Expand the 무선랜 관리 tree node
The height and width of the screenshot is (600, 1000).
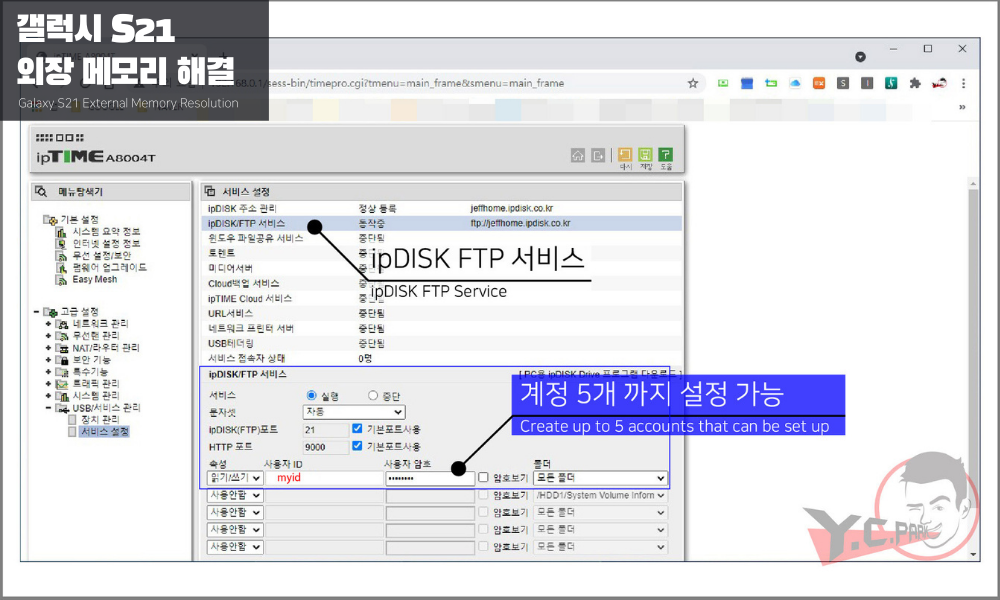tap(48, 335)
